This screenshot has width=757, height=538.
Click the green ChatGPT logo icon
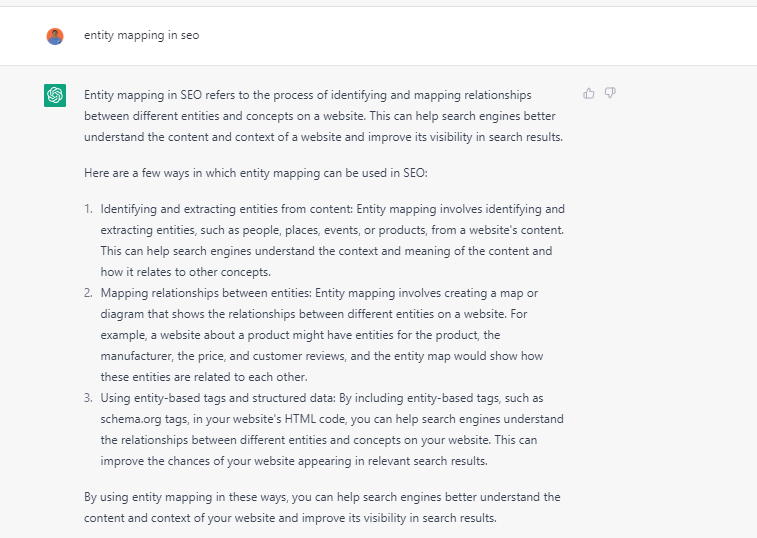pyautogui.click(x=55, y=95)
